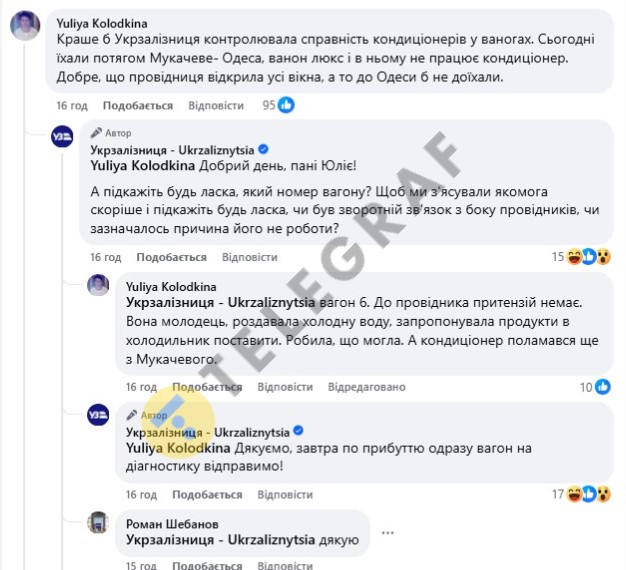Open Ukrzaliznytsia logo avatar on second reply
The height and width of the screenshot is (570, 626).
(x=98, y=415)
